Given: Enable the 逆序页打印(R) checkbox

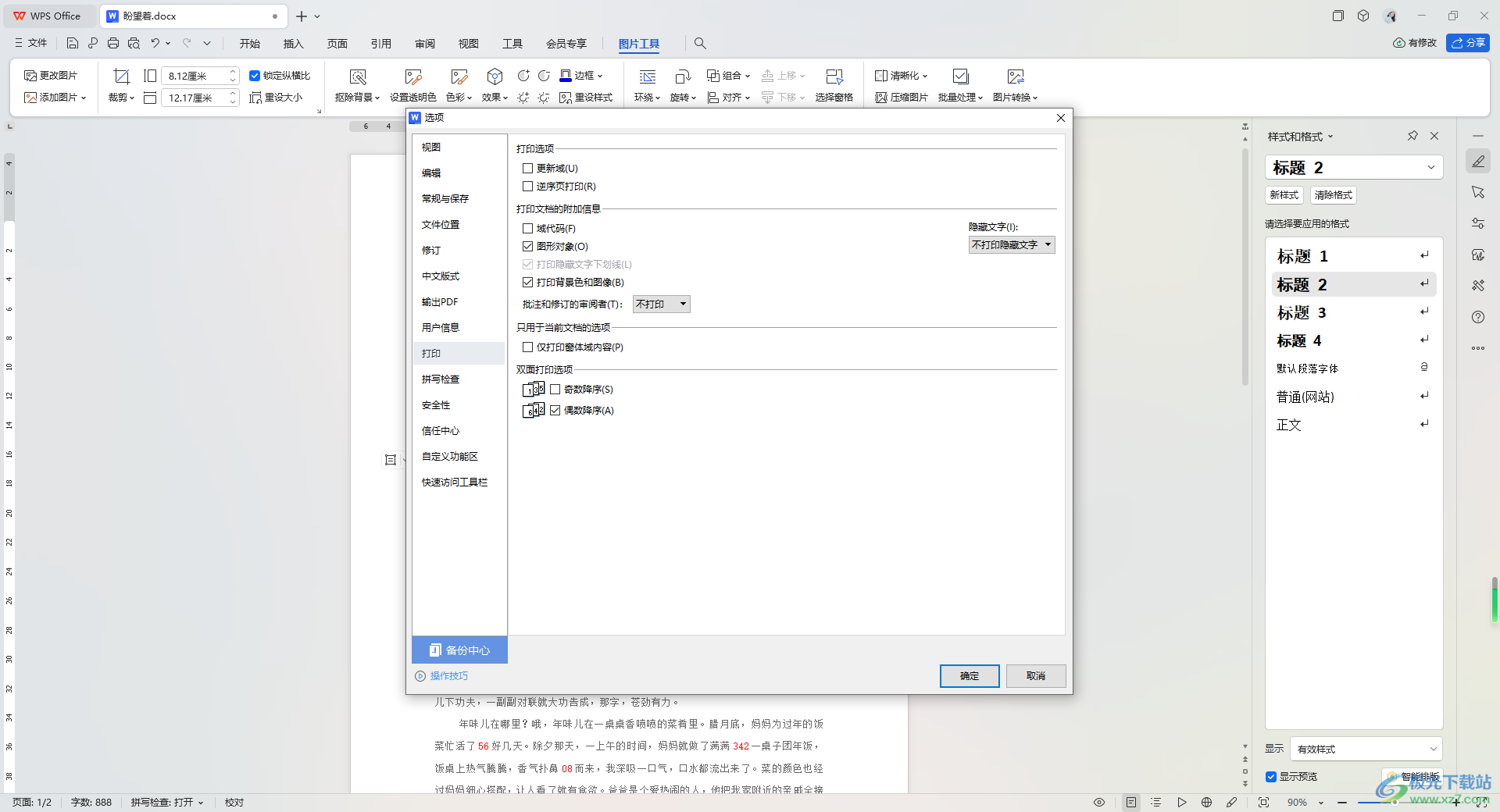Looking at the screenshot, I should pos(528,187).
